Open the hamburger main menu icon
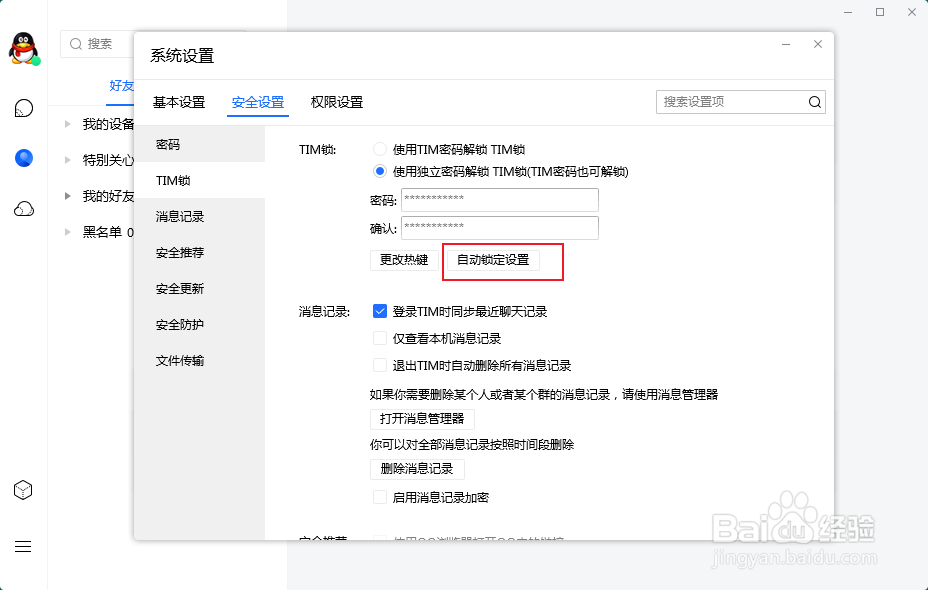928x590 pixels. (23, 546)
